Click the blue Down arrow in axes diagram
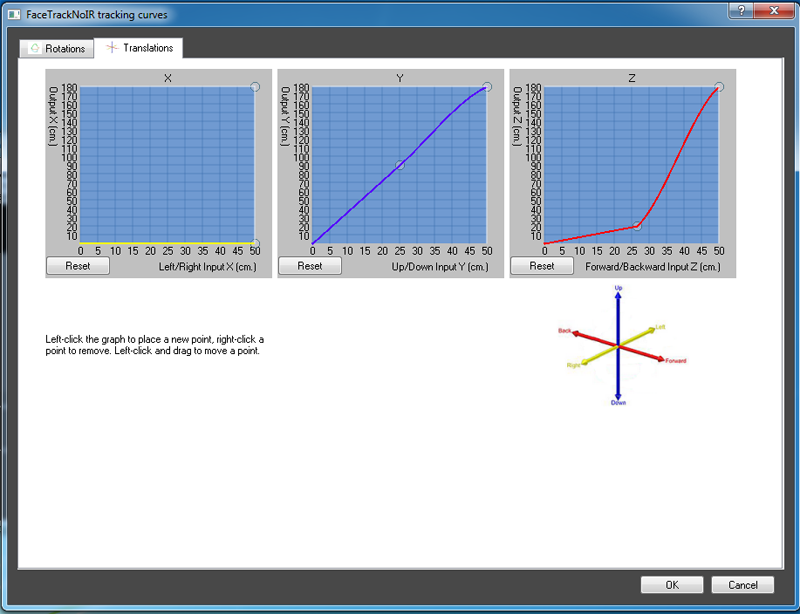 [618, 375]
